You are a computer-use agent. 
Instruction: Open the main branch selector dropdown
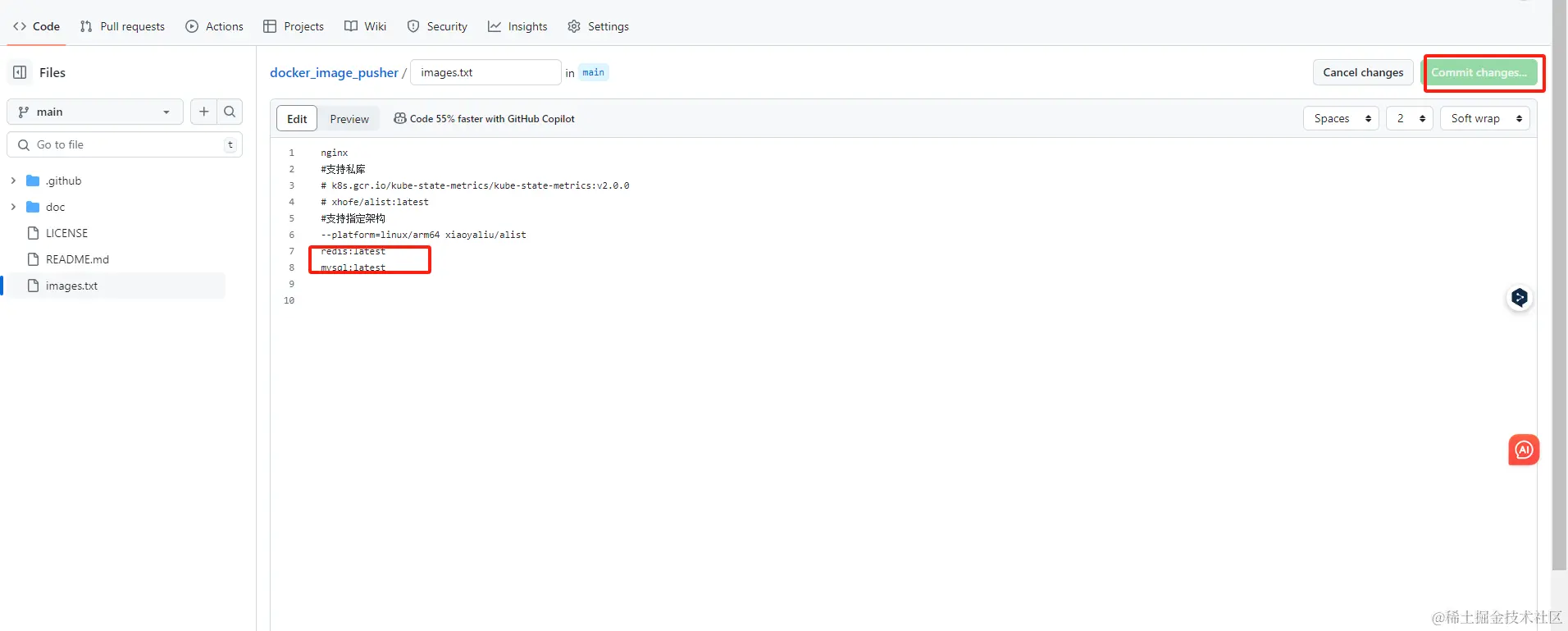tap(94, 112)
